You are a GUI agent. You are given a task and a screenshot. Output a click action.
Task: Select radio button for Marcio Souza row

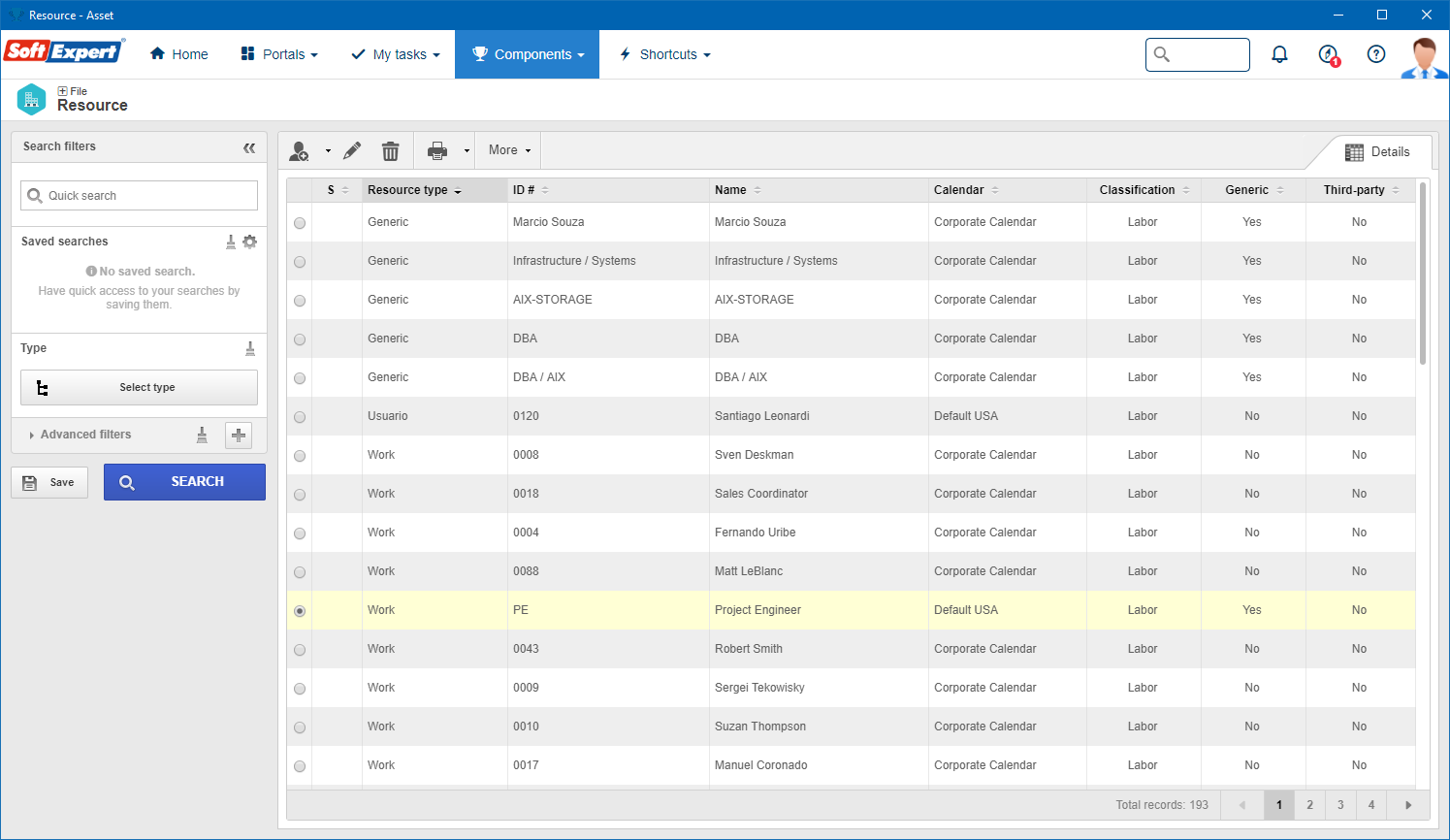coord(300,223)
